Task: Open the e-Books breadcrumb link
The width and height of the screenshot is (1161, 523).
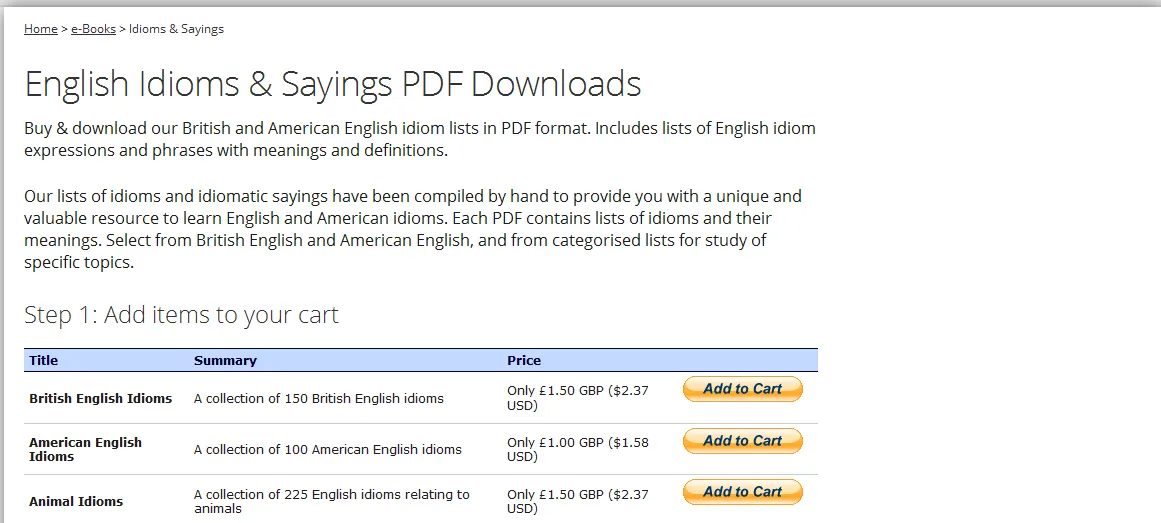Action: pos(93,29)
